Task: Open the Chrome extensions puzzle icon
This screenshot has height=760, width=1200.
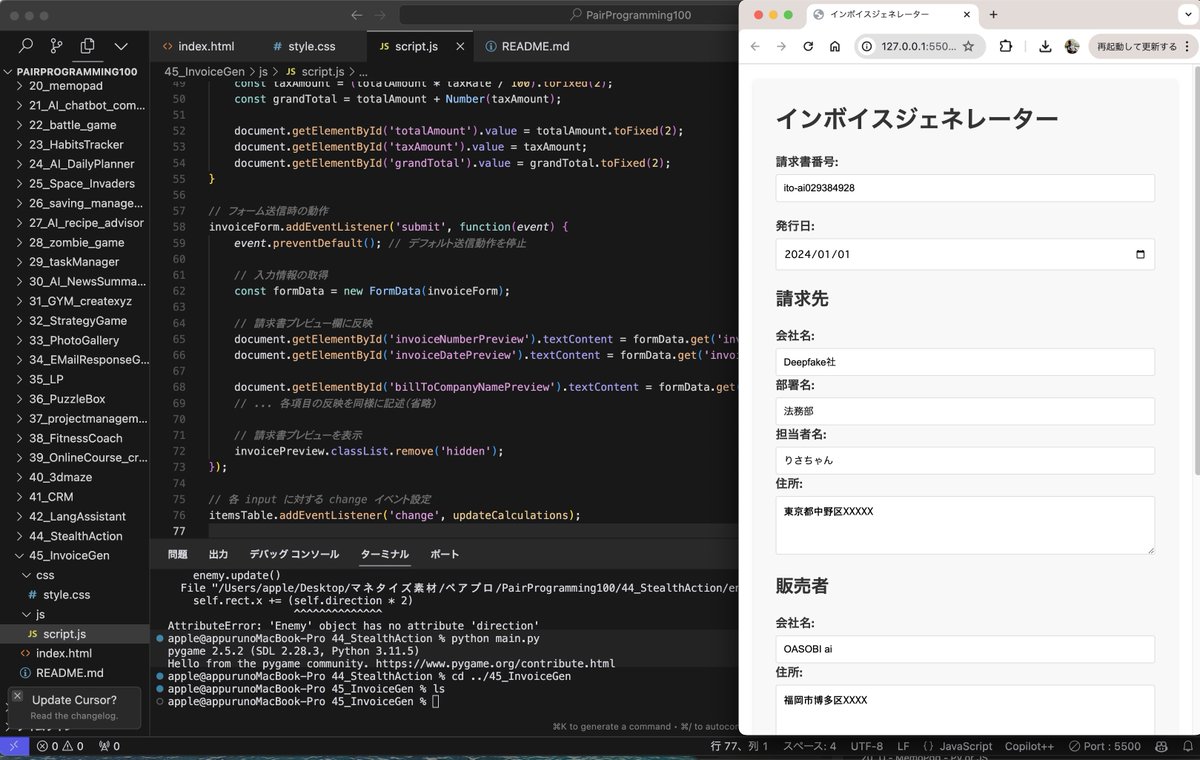Action: (x=1006, y=46)
